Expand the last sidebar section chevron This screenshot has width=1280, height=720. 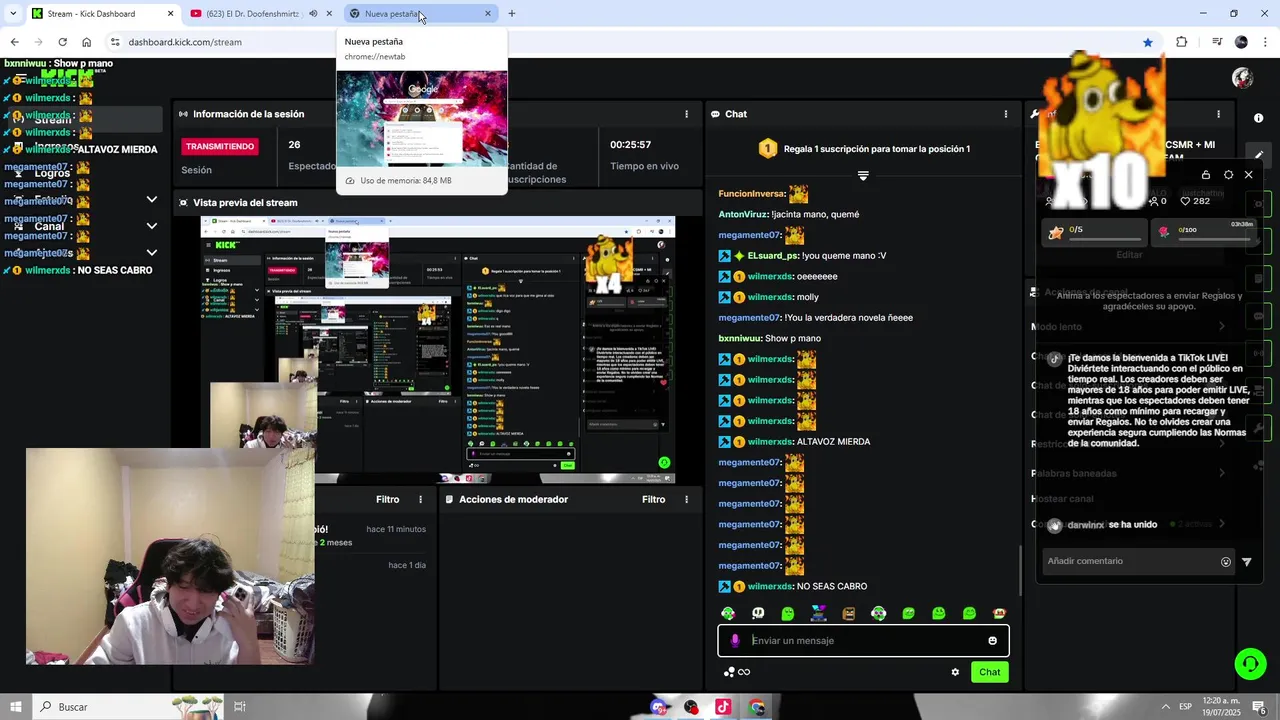click(x=152, y=253)
